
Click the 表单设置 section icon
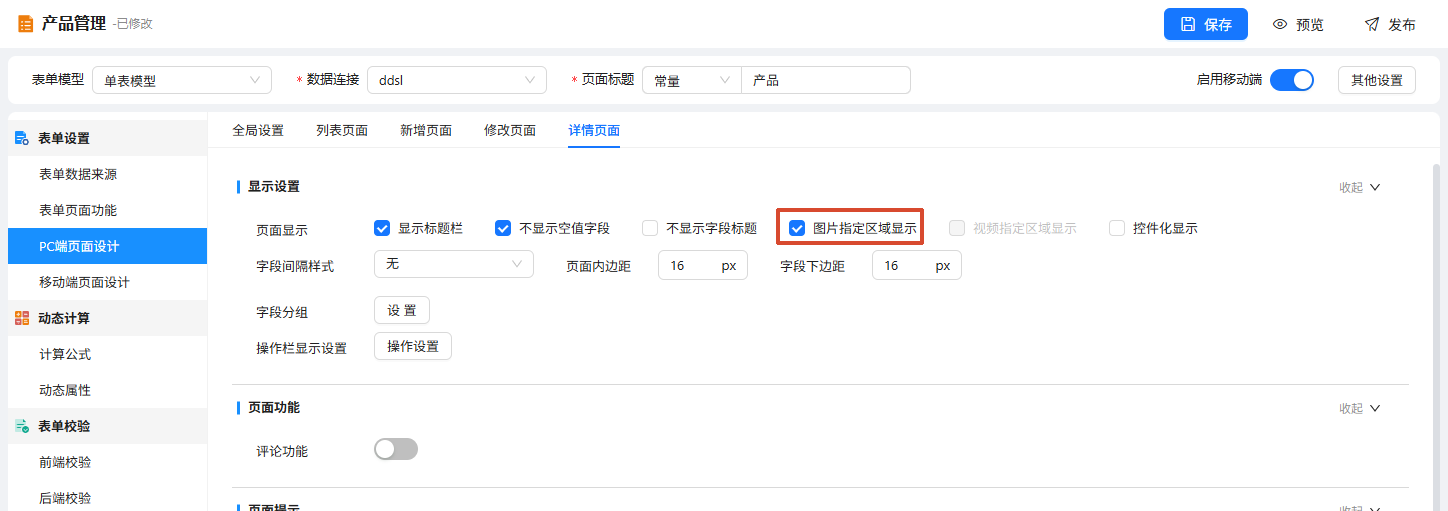click(x=22, y=138)
